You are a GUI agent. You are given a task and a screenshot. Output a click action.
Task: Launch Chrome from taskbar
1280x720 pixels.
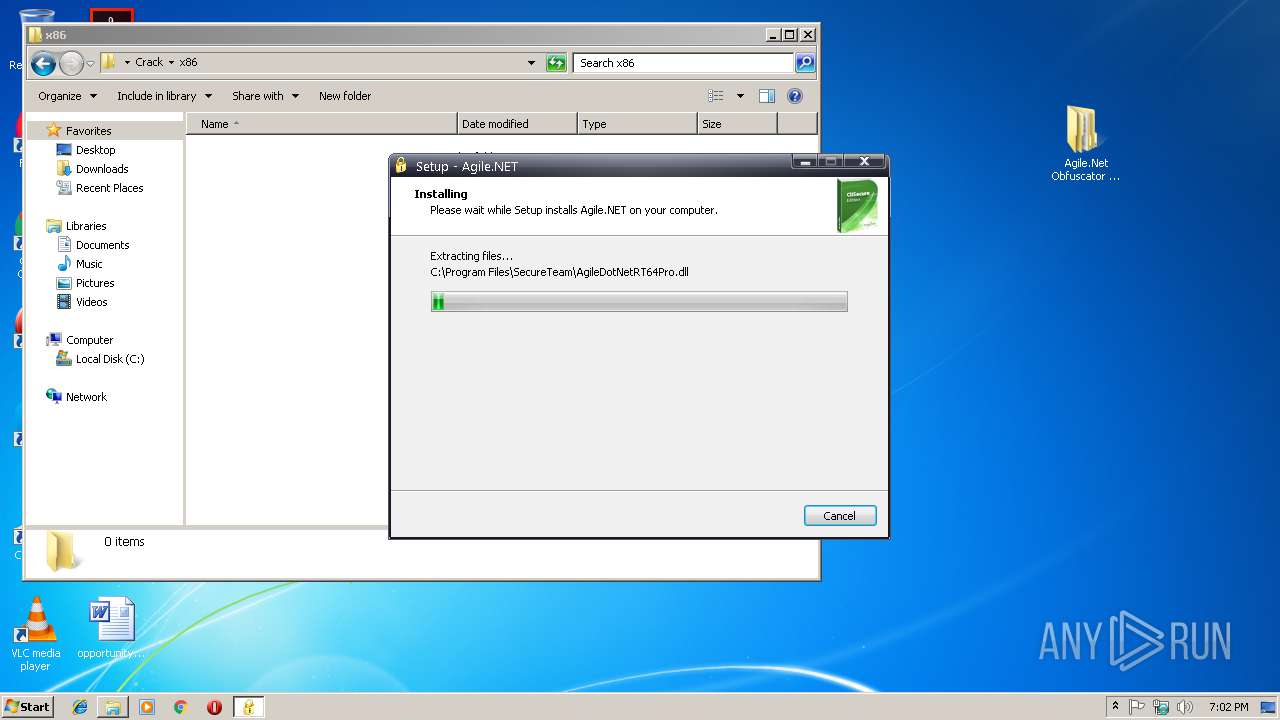pos(180,707)
